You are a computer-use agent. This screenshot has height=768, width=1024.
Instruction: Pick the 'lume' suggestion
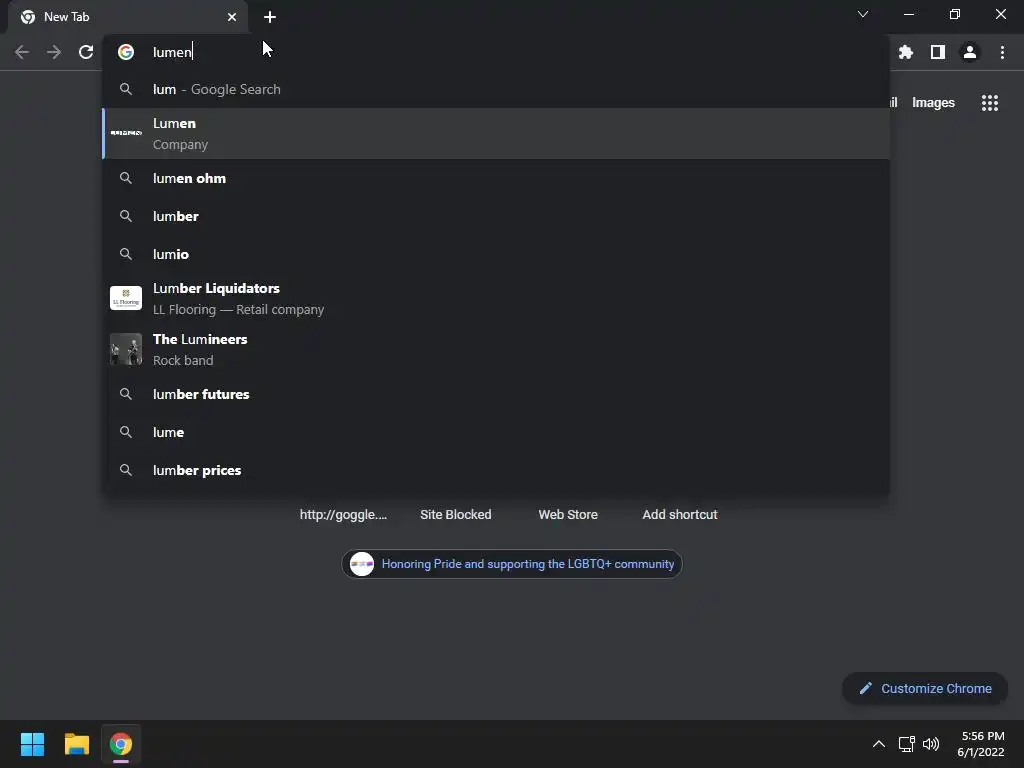496,432
